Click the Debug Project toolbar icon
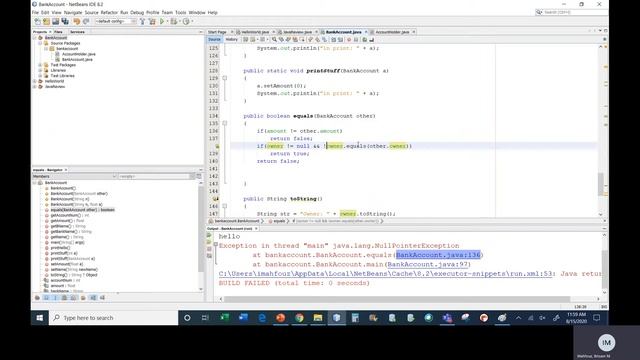Image resolution: width=640 pixels, height=360 pixels. coord(174,21)
